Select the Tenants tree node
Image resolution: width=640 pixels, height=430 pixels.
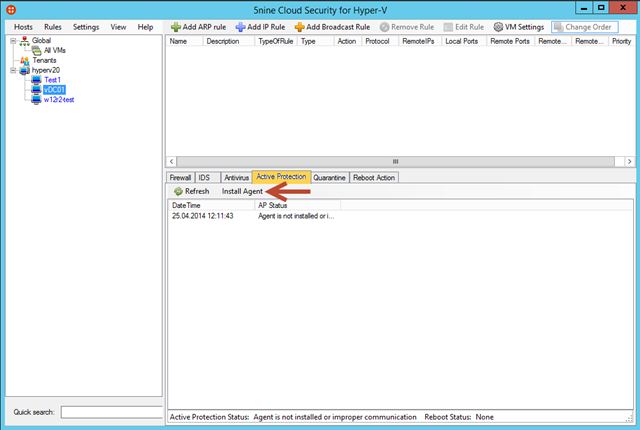[44, 60]
